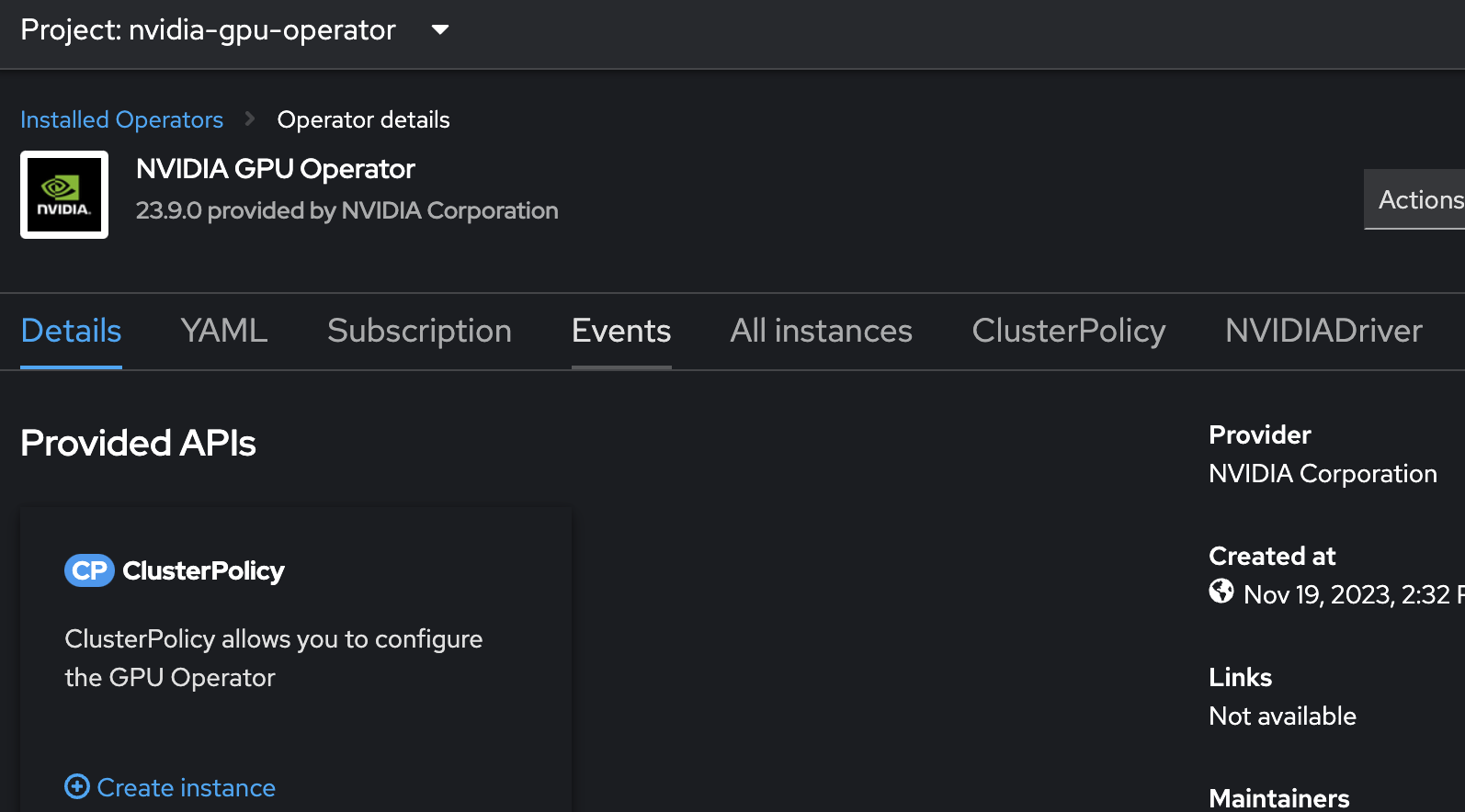Image resolution: width=1465 pixels, height=812 pixels.
Task: View the Events tab
Action: [x=621, y=331]
